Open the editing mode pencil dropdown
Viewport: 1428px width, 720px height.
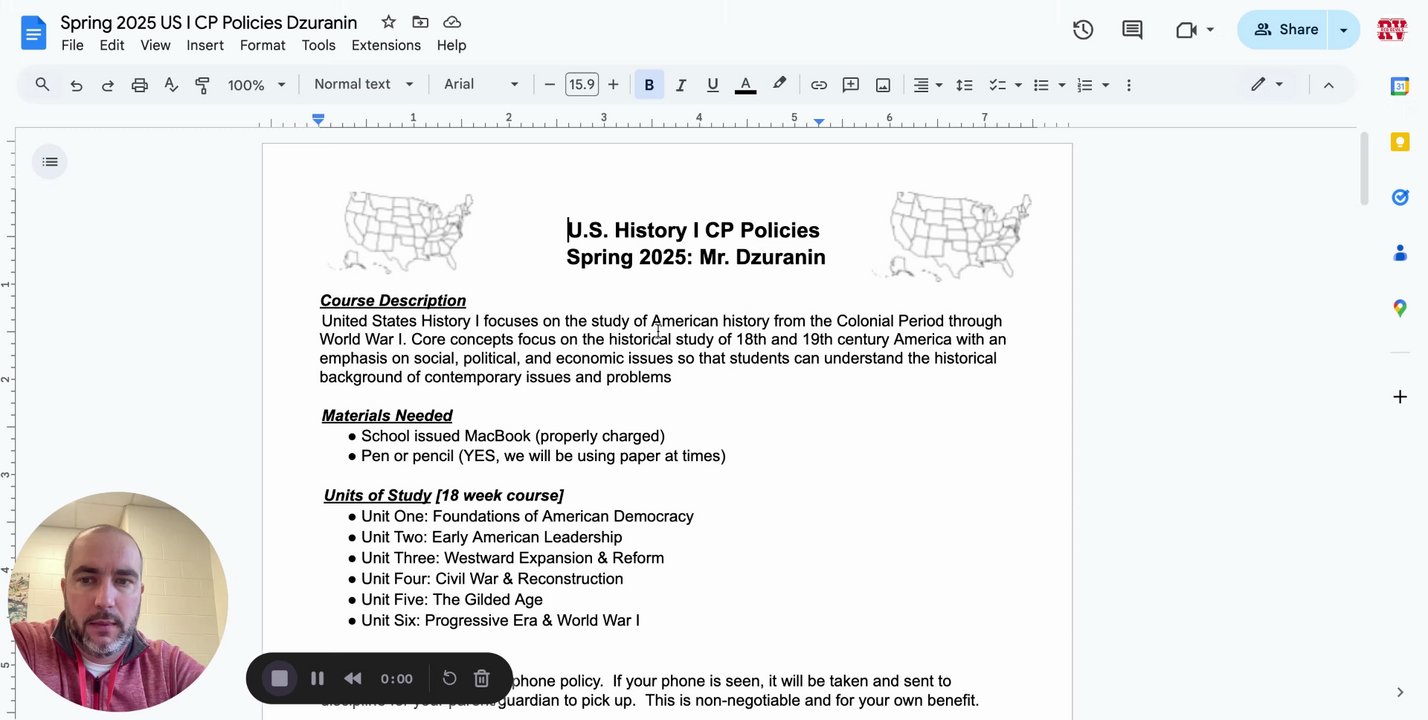(x=1266, y=85)
